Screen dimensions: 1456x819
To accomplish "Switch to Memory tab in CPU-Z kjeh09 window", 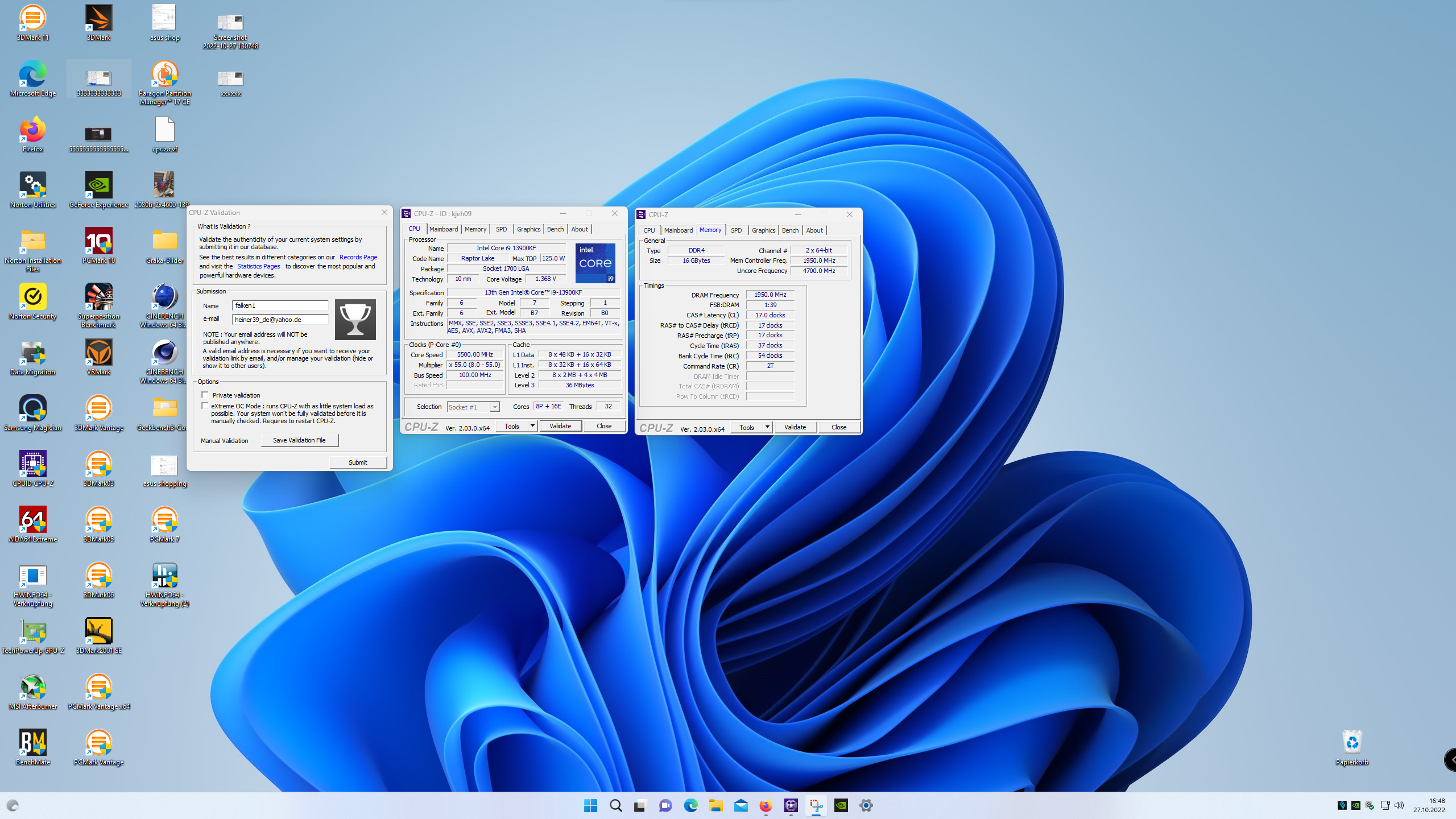I will click(475, 229).
